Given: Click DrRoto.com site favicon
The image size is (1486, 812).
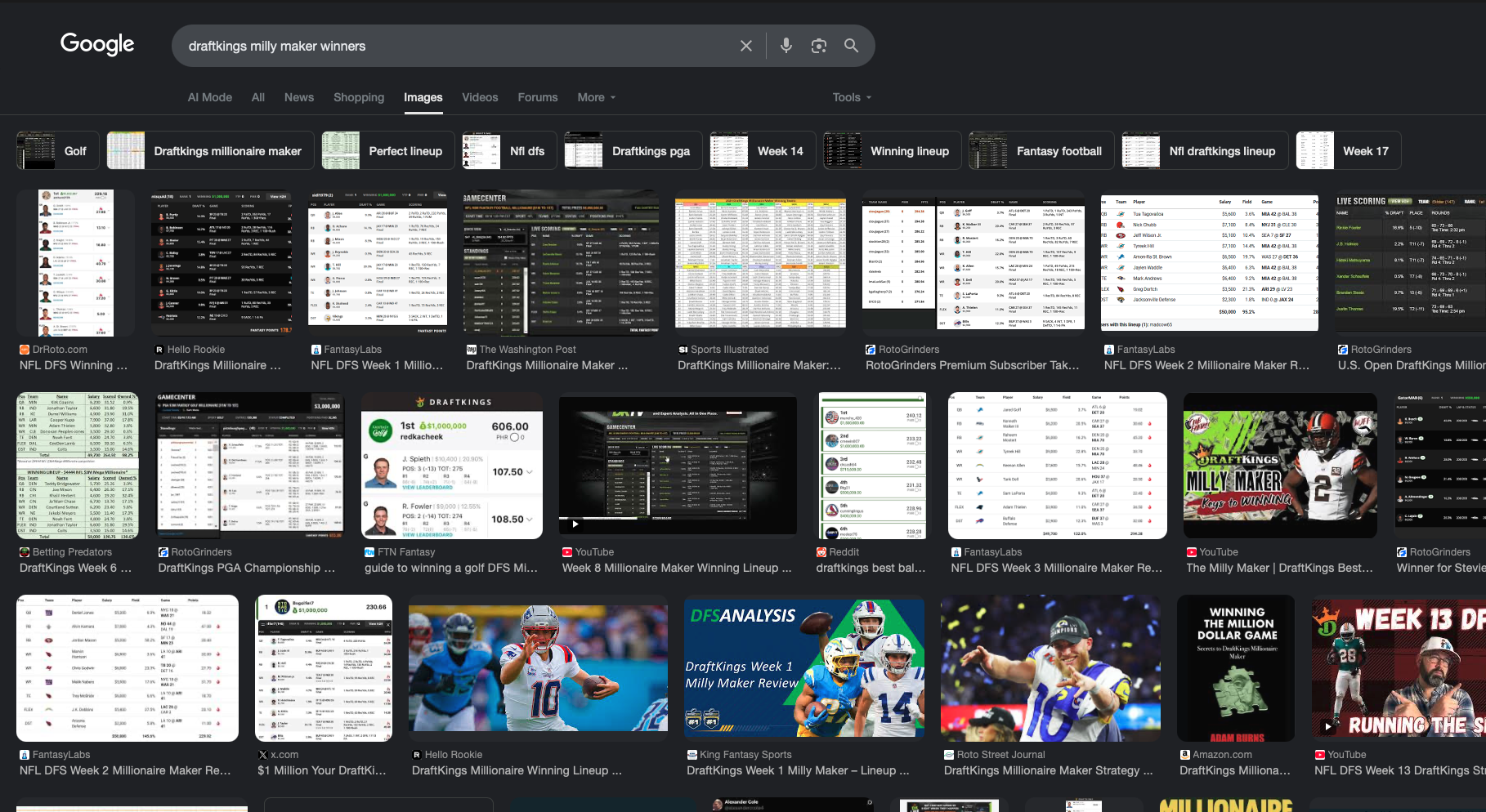Looking at the screenshot, I should 25,350.
